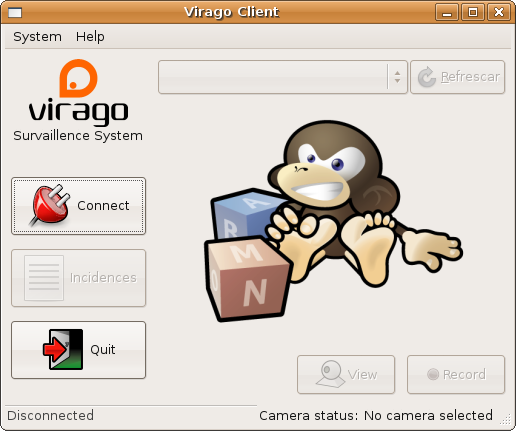This screenshot has height=431, width=516.
Task: Click the Connect button label
Action: pyautogui.click(x=103, y=206)
